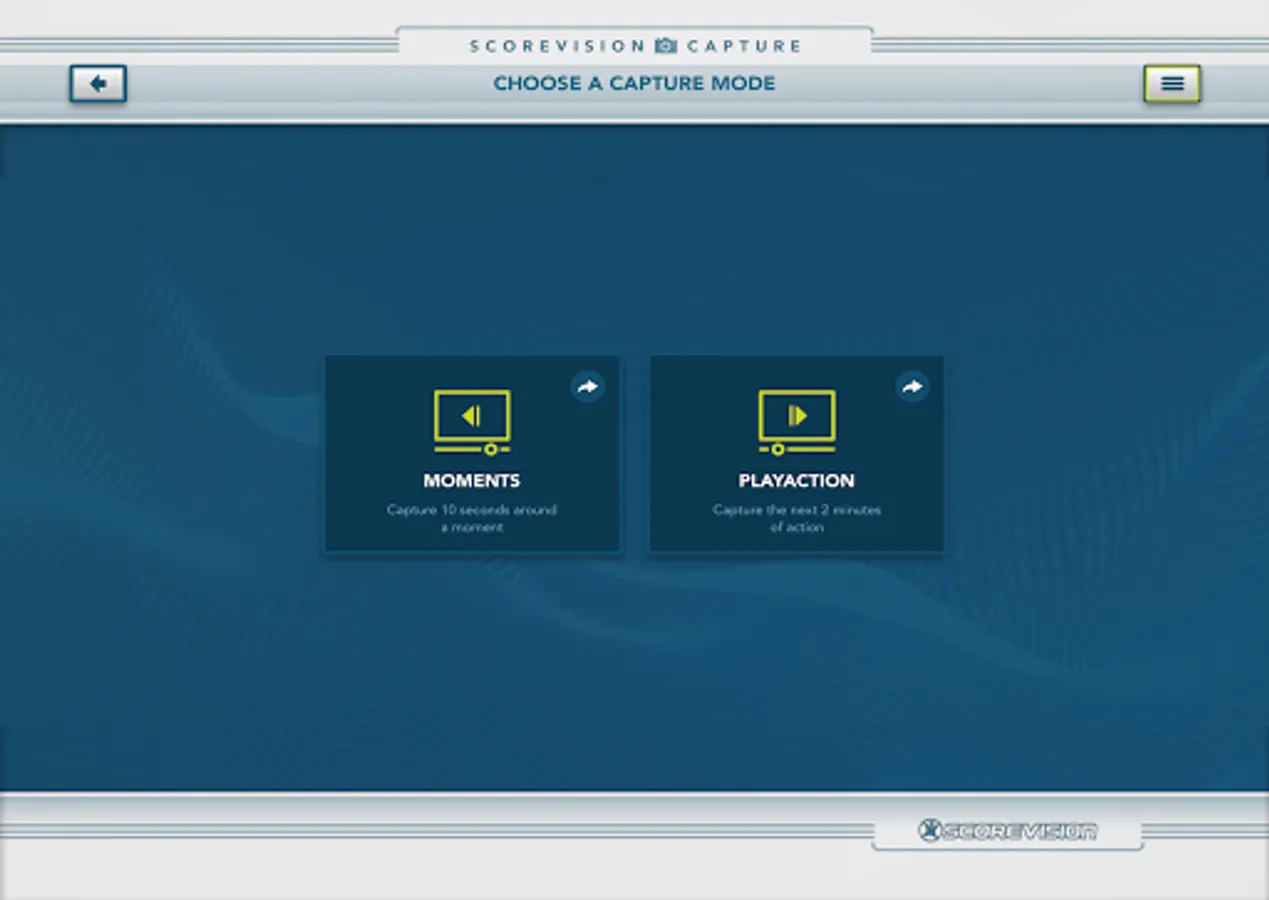This screenshot has height=900, width=1269.
Task: Go back with the arrow button
Action: click(98, 84)
